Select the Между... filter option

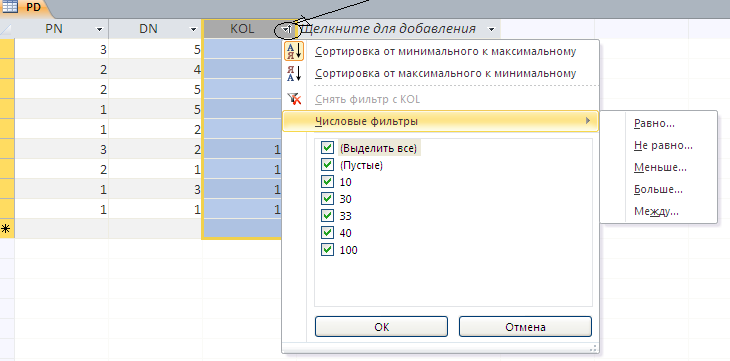point(656,211)
